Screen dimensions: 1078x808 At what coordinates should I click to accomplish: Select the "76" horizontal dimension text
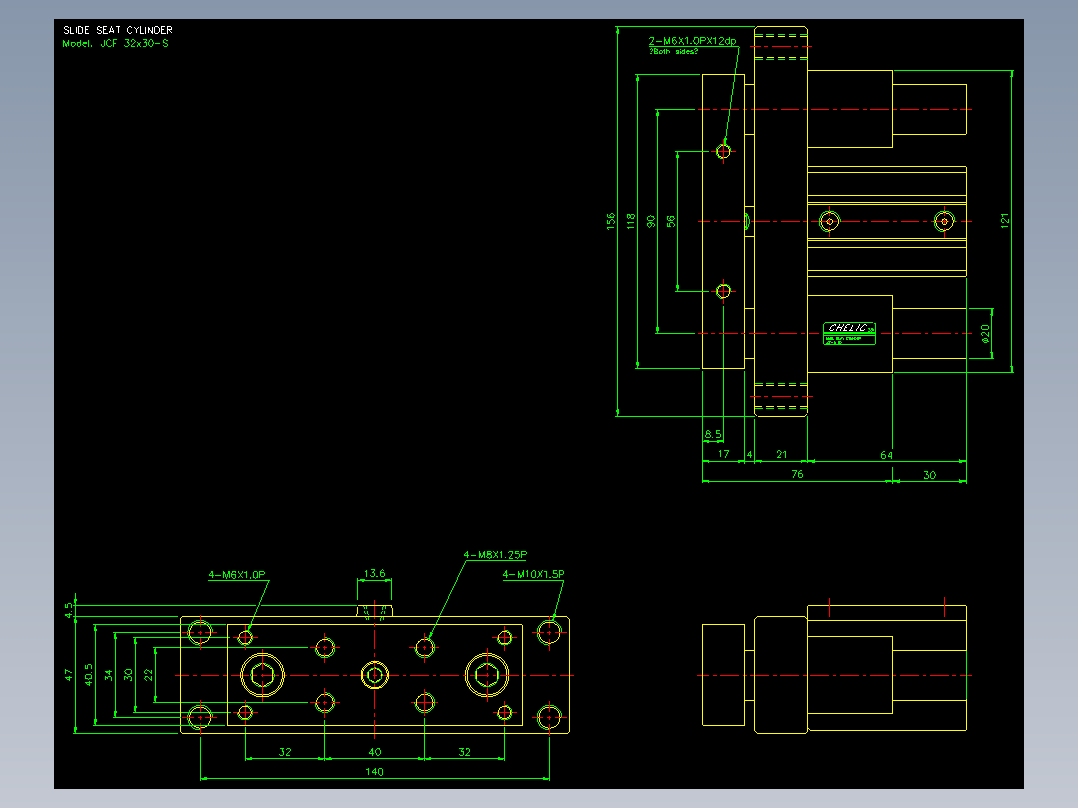797,474
